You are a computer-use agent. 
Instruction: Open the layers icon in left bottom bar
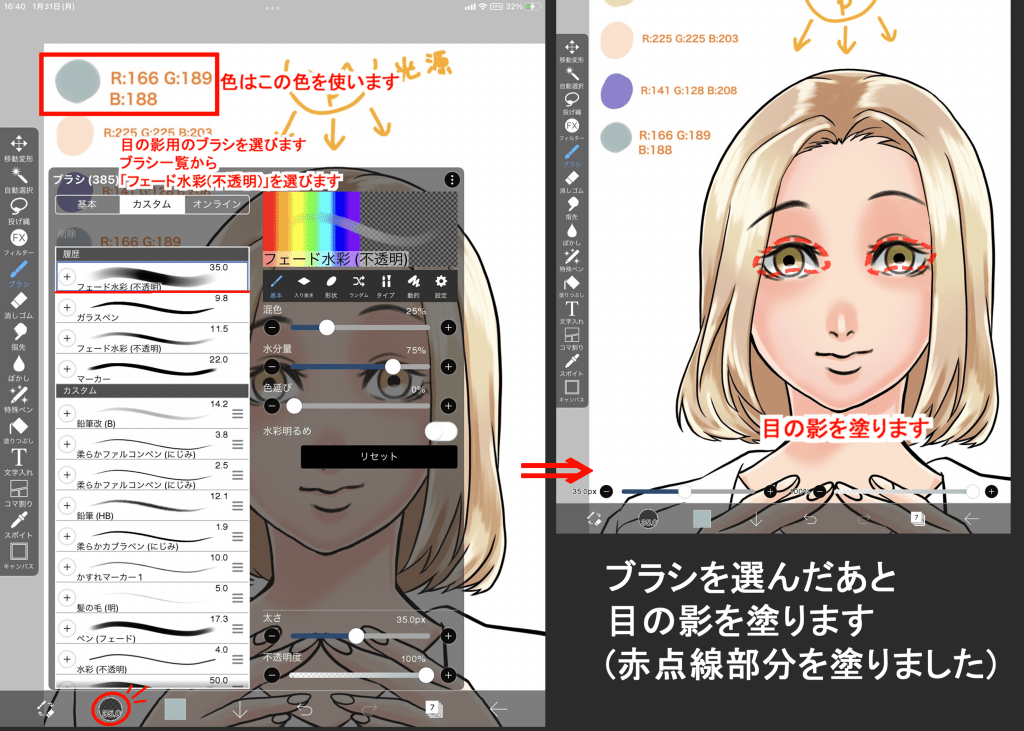[432, 709]
